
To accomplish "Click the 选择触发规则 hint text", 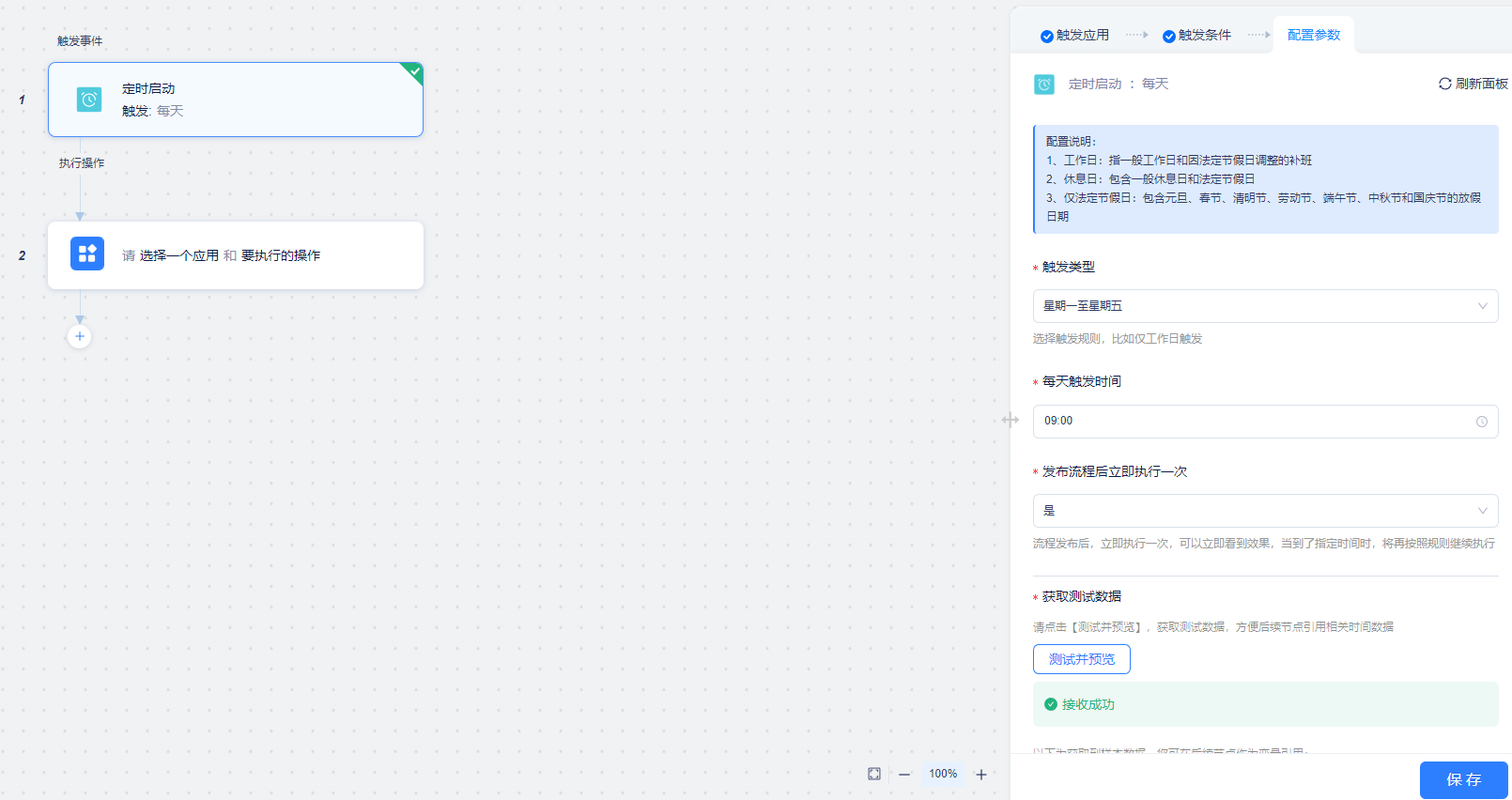I will pos(1118,339).
